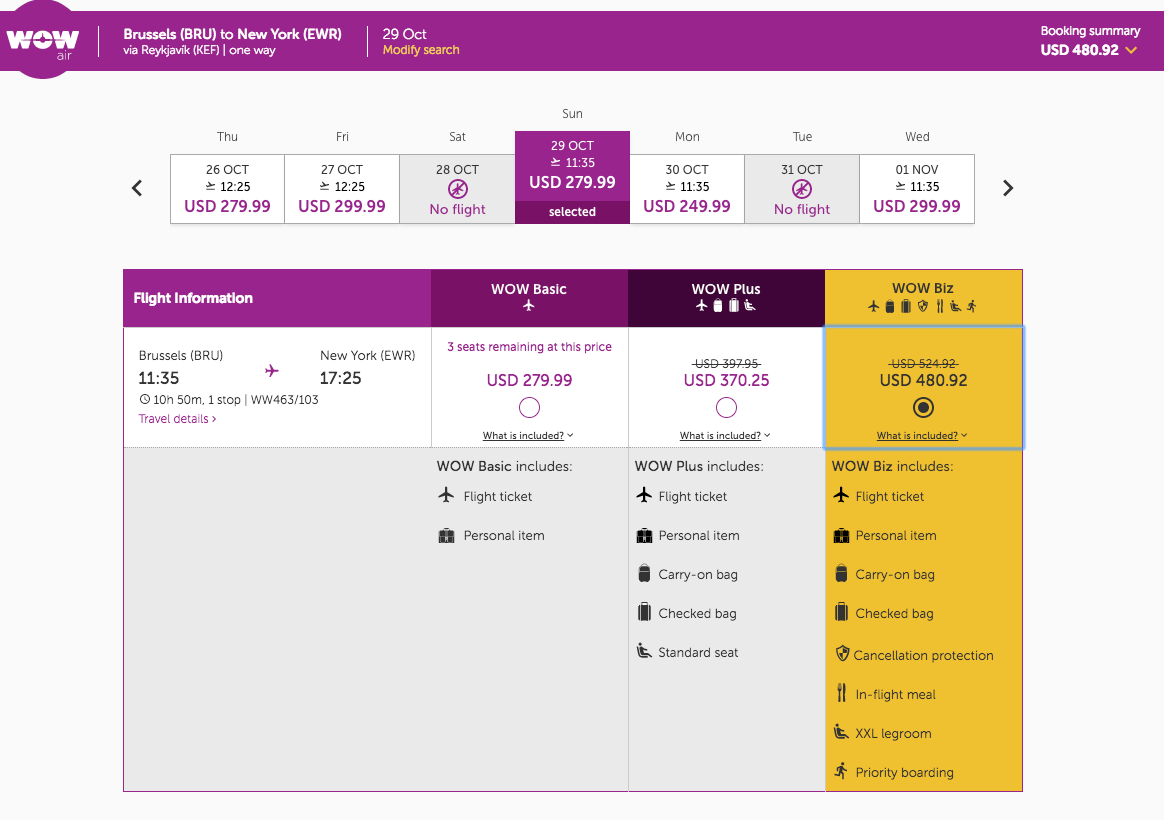Image resolution: width=1164 pixels, height=820 pixels.
Task: Select the WOW Plus fare radio button
Action: (x=726, y=407)
